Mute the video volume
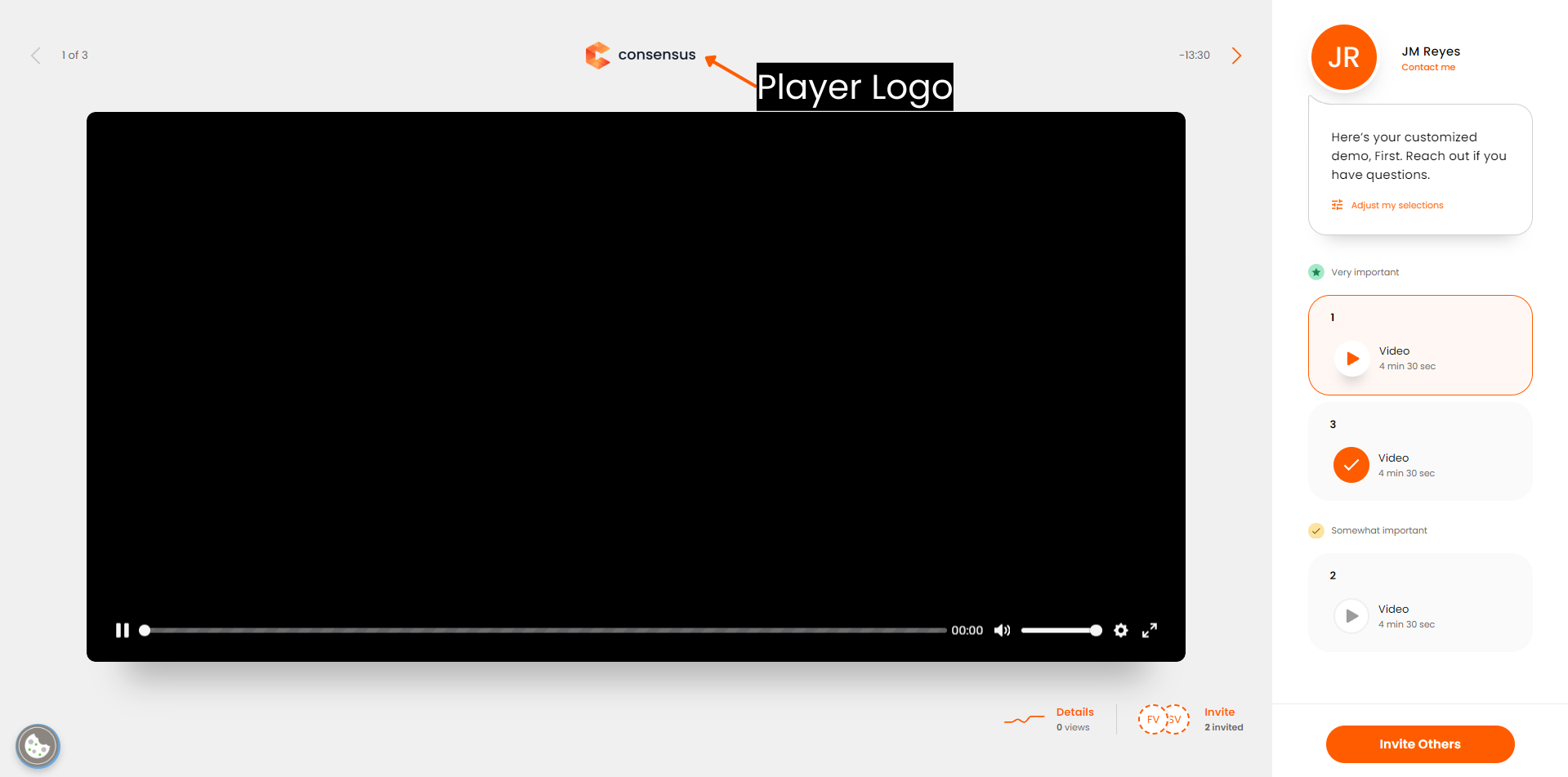Viewport: 1568px width, 777px height. point(1002,630)
